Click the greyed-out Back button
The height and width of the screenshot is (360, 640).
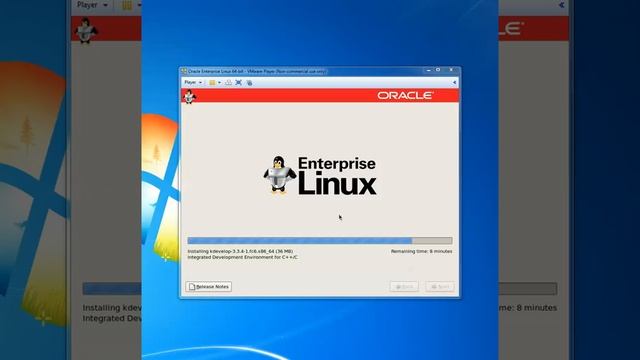coord(404,287)
